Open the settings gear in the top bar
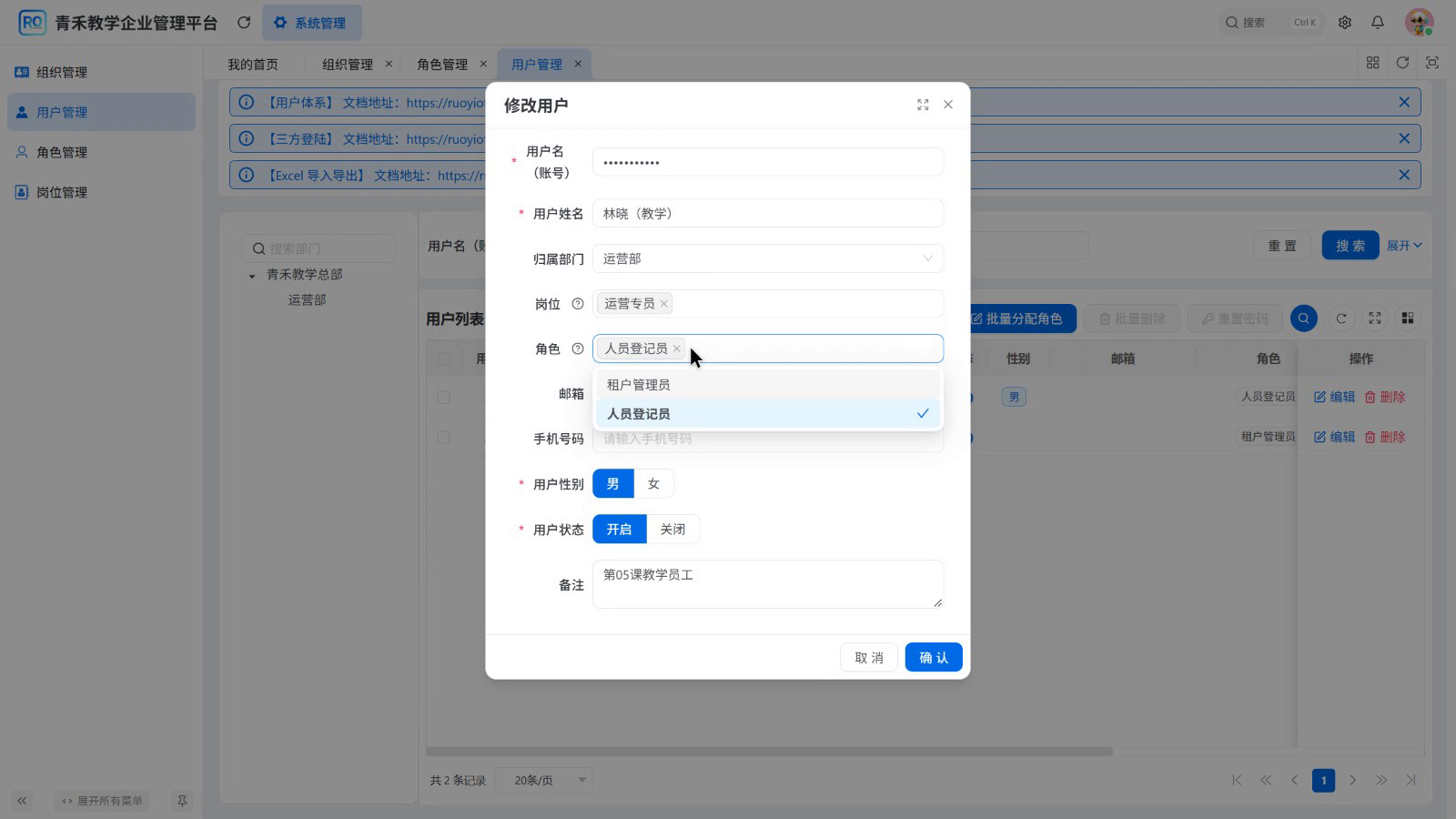Screen dimensions: 1456x819 (1345, 23)
